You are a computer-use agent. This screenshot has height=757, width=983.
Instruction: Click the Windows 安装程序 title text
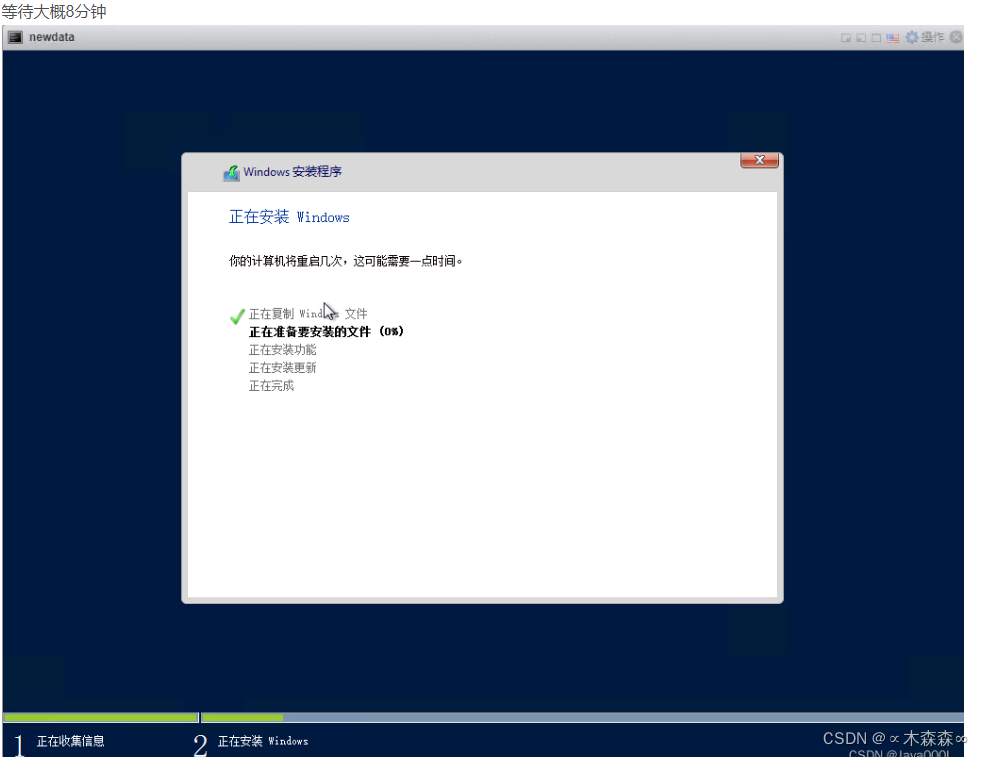(x=292, y=172)
